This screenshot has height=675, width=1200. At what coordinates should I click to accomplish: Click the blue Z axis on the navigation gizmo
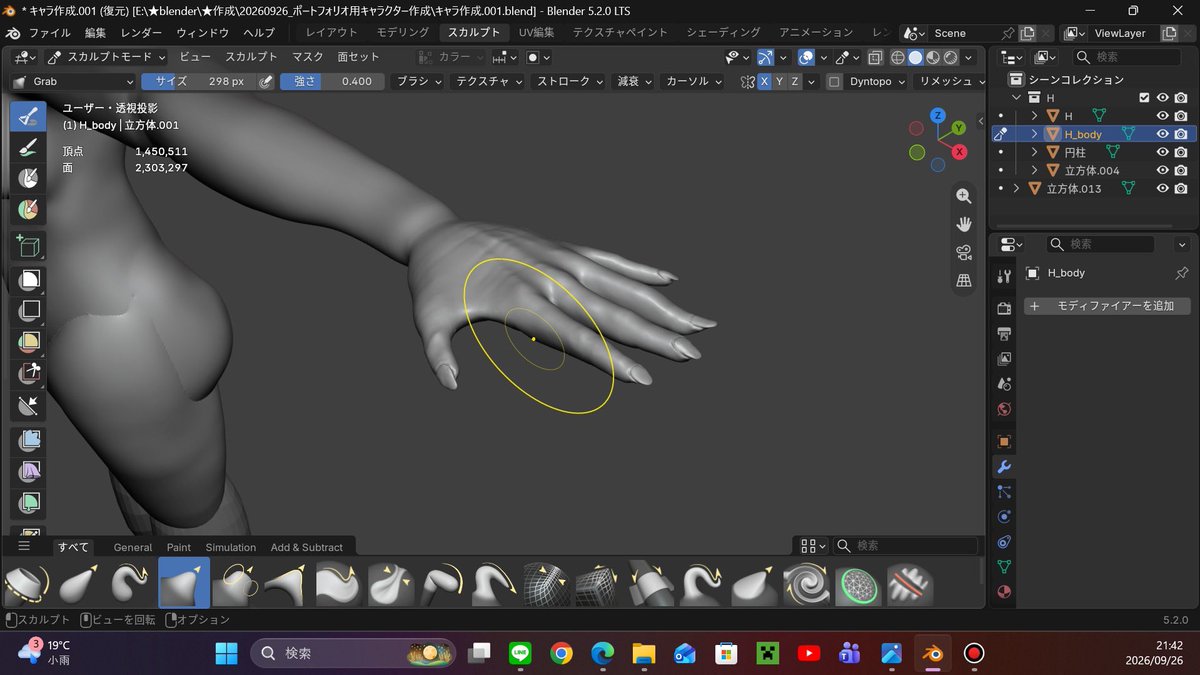(938, 116)
